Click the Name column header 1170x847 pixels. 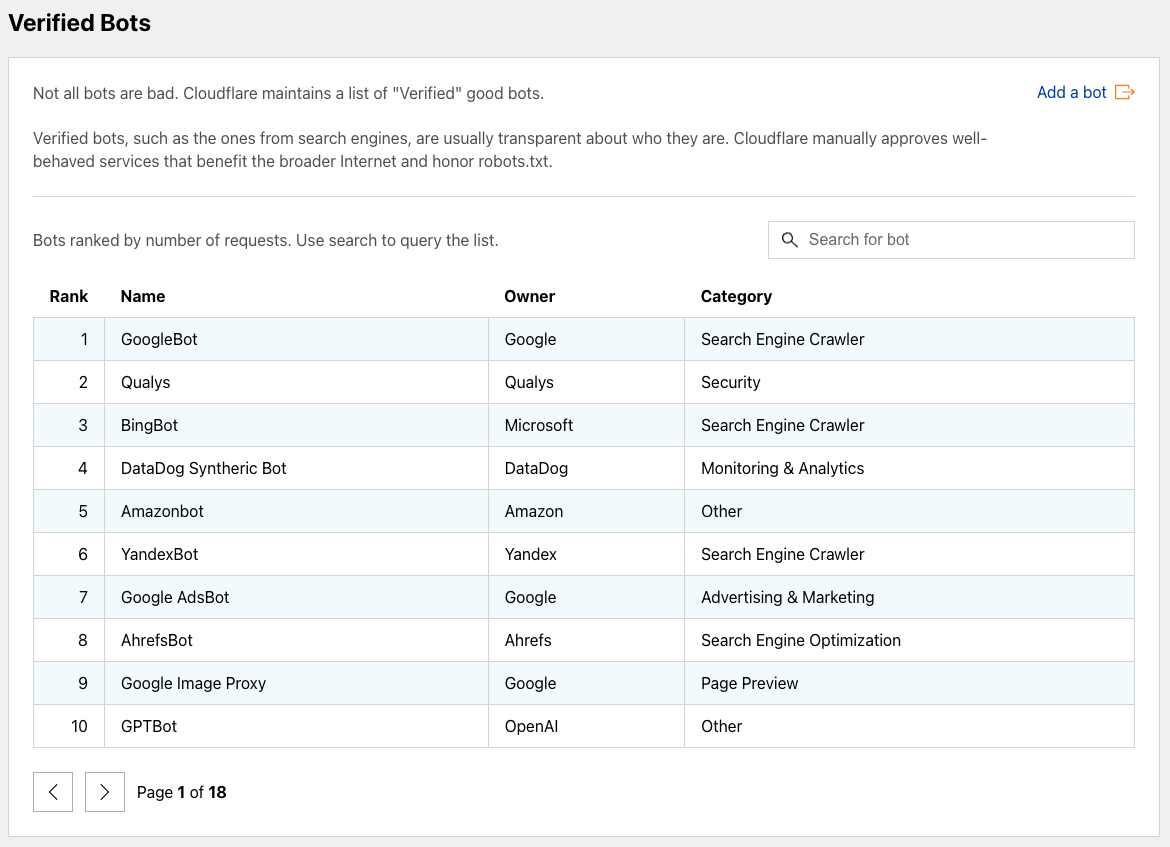(x=142, y=296)
